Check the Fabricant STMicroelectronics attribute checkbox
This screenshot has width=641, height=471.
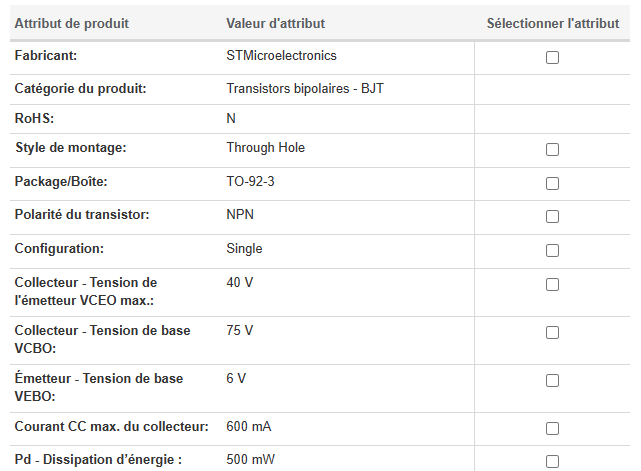[552, 58]
